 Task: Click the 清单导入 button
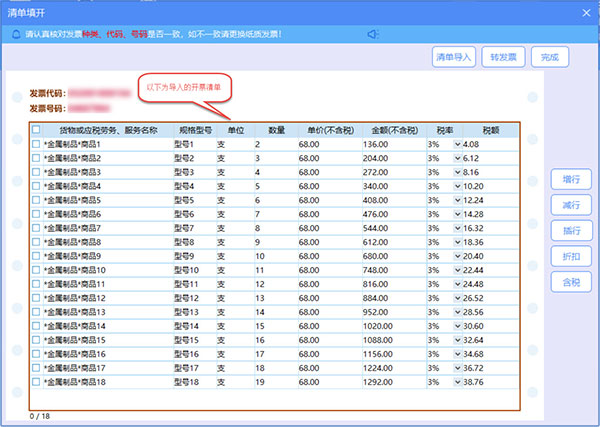pos(453,57)
